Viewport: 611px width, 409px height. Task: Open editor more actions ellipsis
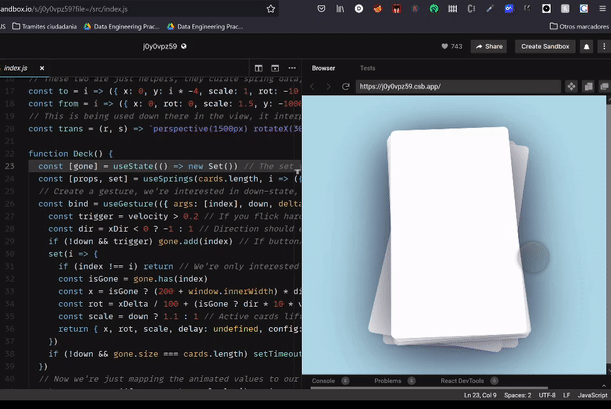[x=292, y=68]
